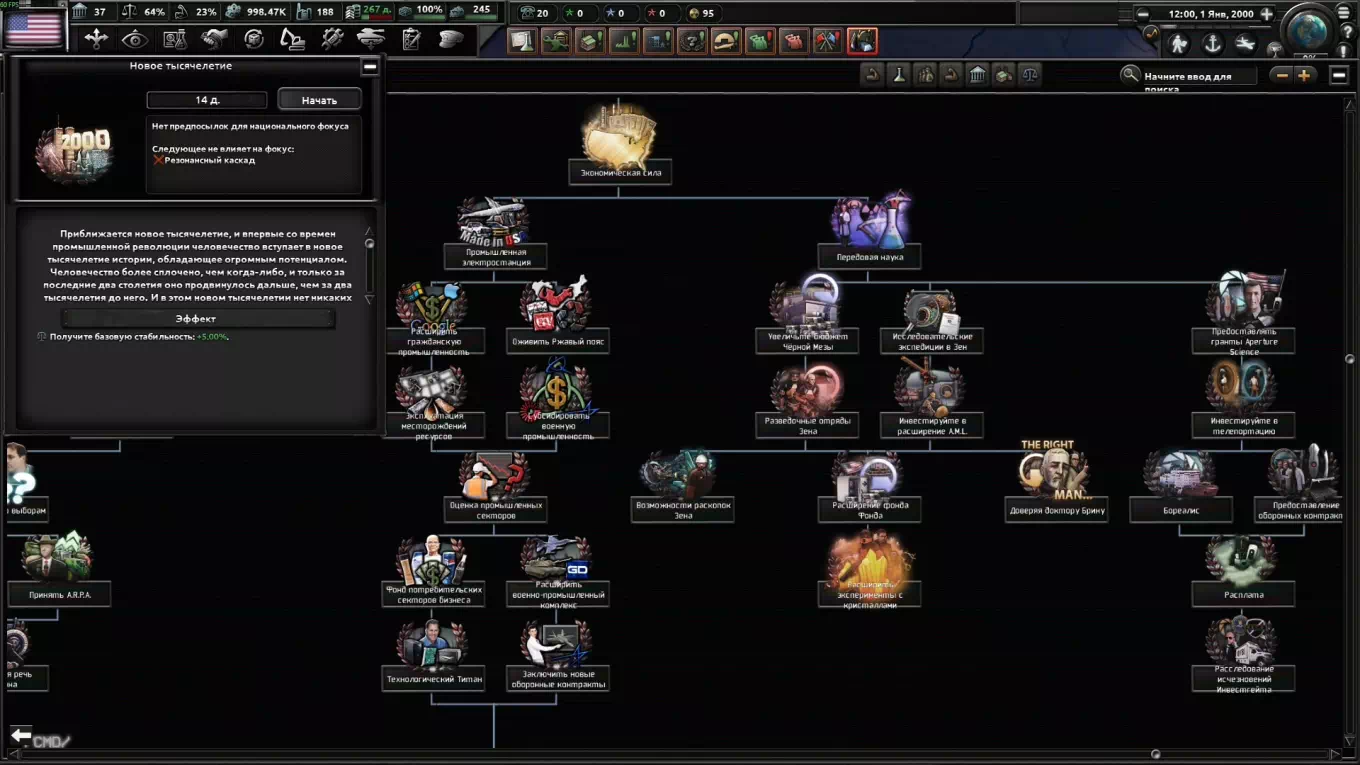Viewport: 1360px width, 765px height.
Task: Collapse the Новое тысячелетие focus panel
Action: (370, 67)
